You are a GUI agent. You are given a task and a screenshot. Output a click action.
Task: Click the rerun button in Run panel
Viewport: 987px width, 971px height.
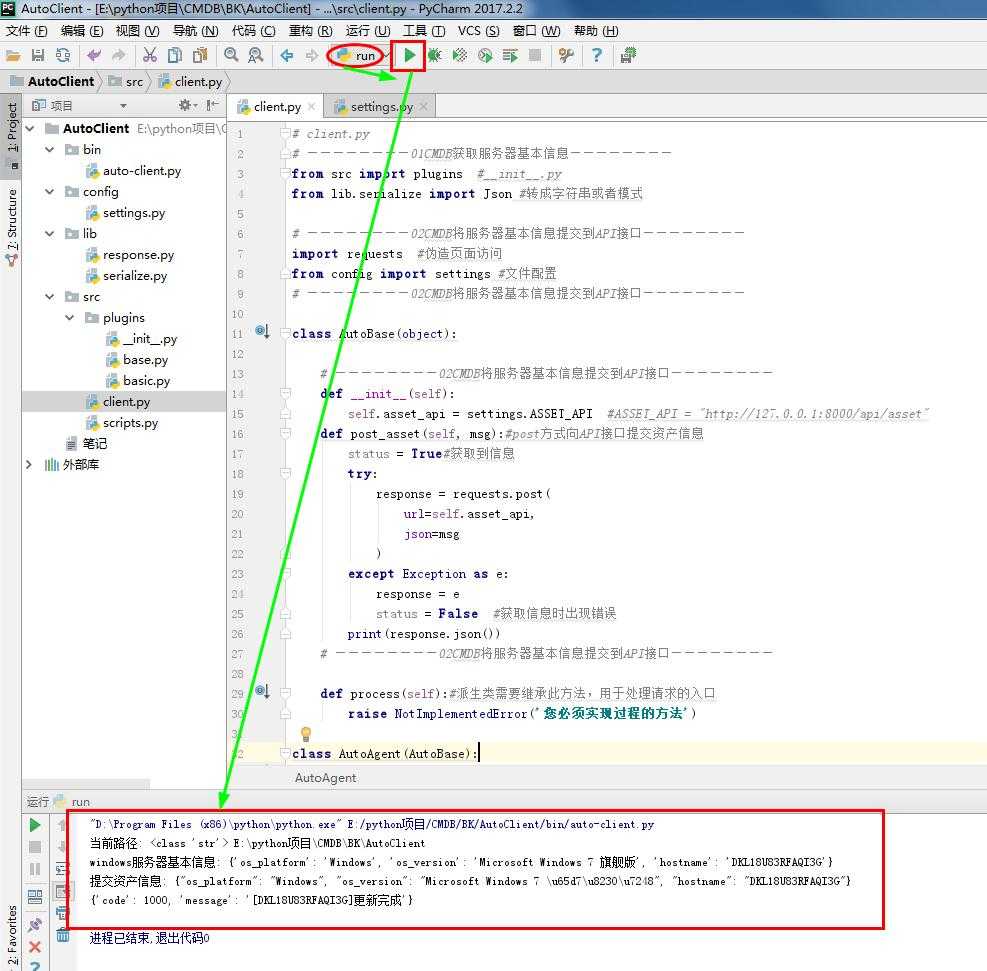[35, 825]
